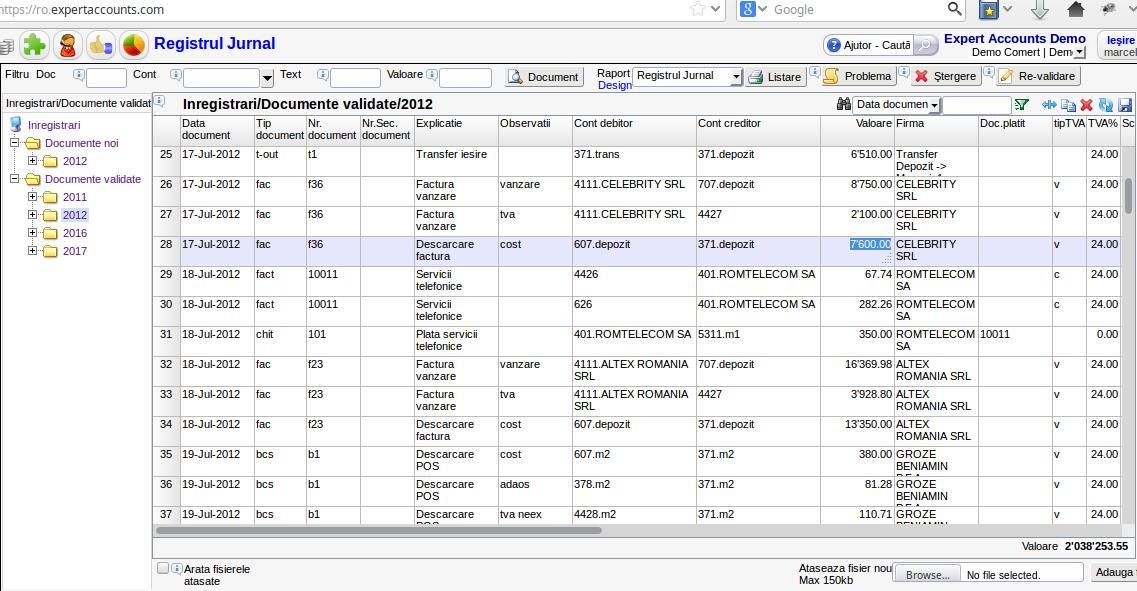This screenshot has height=591, width=1137.
Task: Click the grid's vertical scrollbar thumb
Action: point(1128,196)
